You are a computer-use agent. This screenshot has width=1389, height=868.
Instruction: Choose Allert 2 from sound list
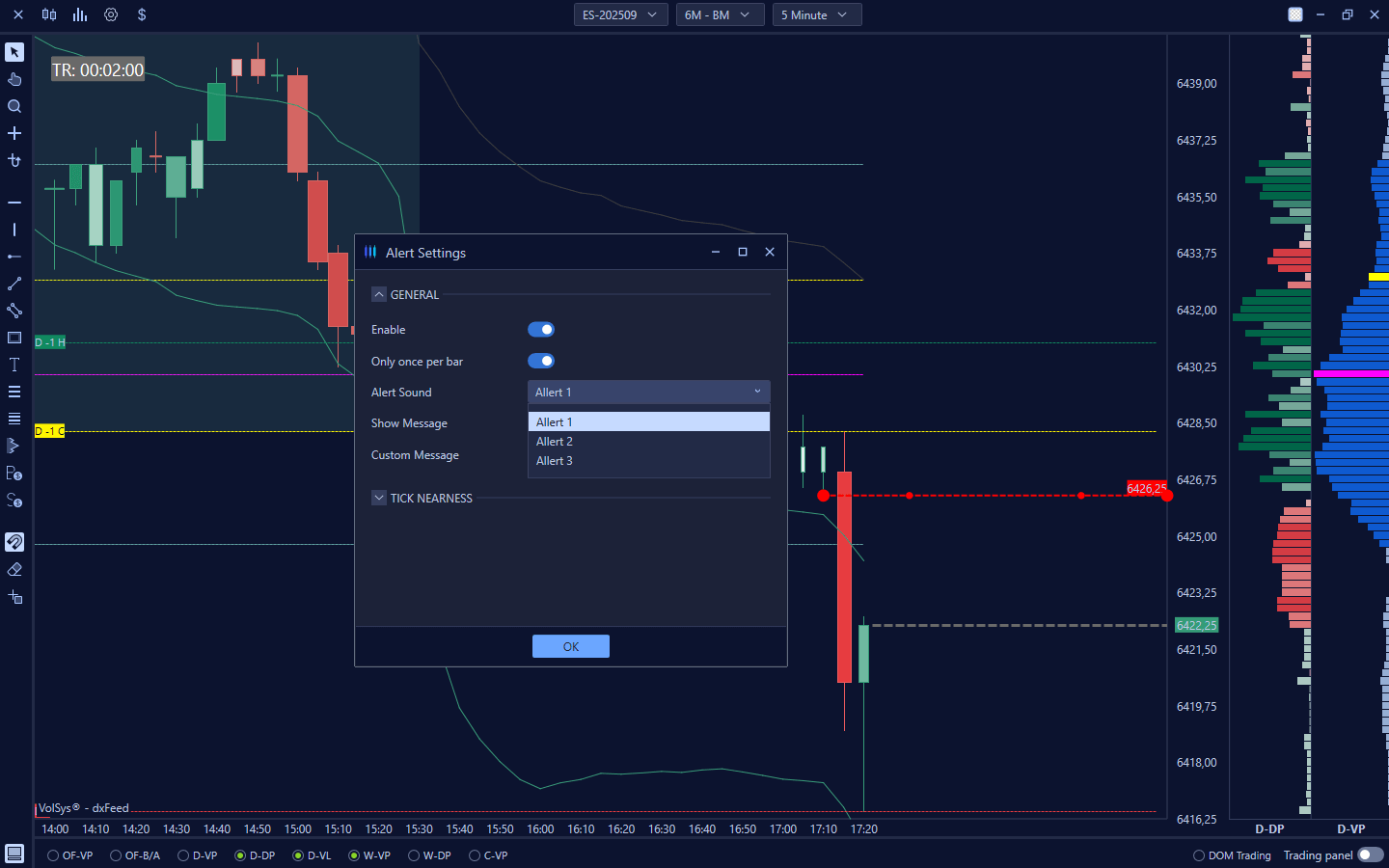pyautogui.click(x=555, y=442)
